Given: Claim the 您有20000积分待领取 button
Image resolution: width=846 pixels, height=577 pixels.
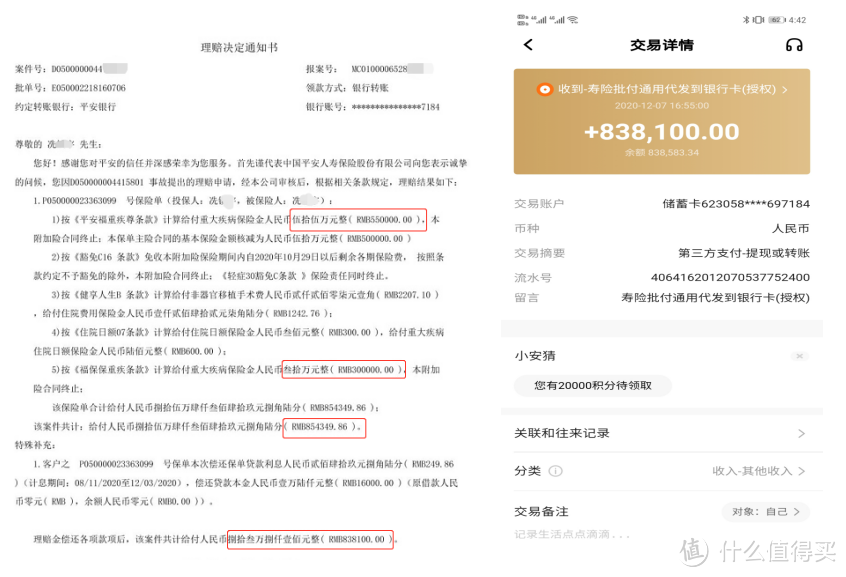Looking at the screenshot, I should click(592, 385).
